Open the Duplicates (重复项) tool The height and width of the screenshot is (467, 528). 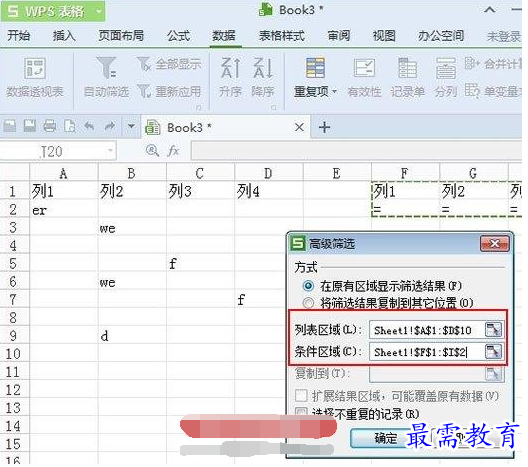pyautogui.click(x=316, y=77)
